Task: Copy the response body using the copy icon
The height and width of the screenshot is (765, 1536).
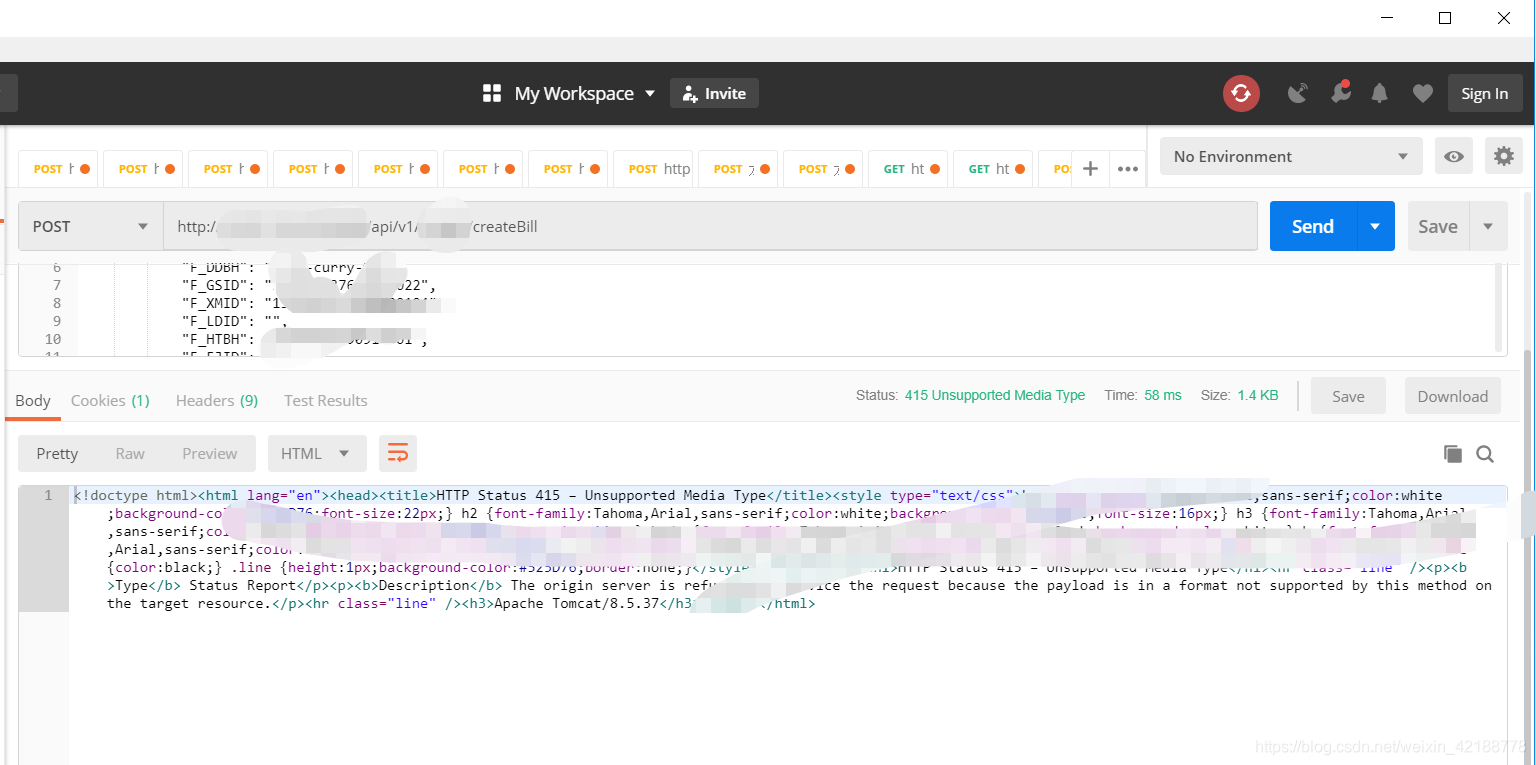Action: 1452,453
